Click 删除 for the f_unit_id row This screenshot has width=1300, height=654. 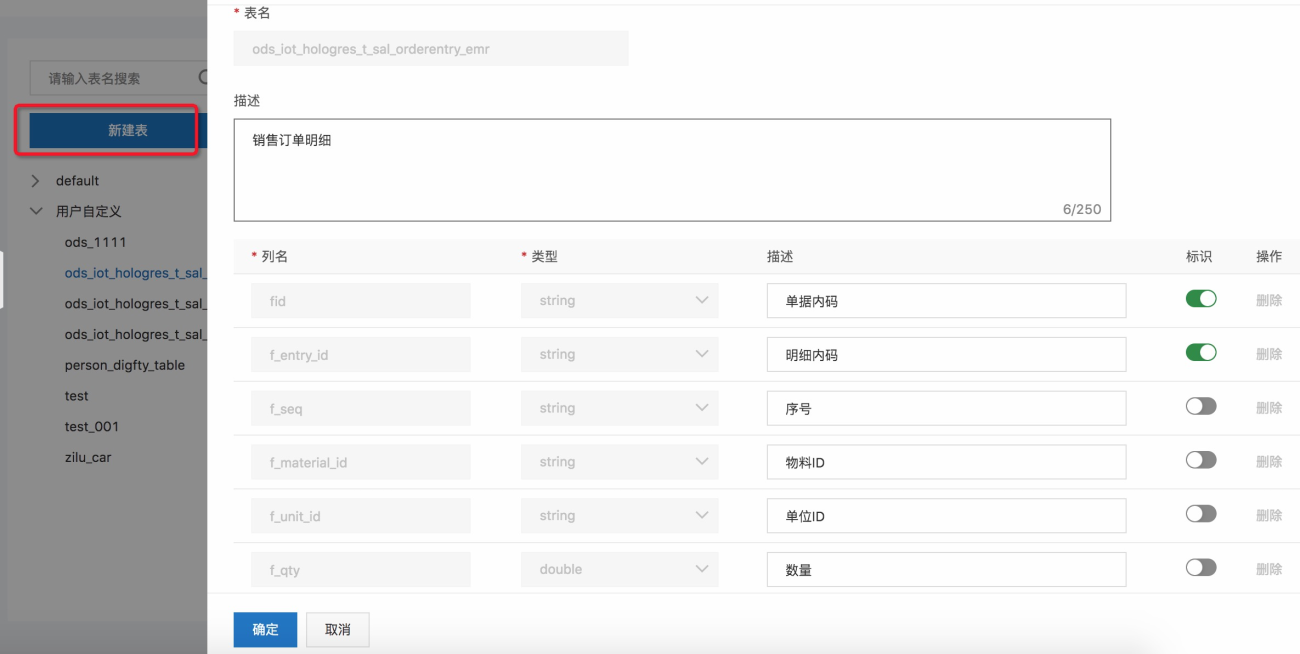1269,516
